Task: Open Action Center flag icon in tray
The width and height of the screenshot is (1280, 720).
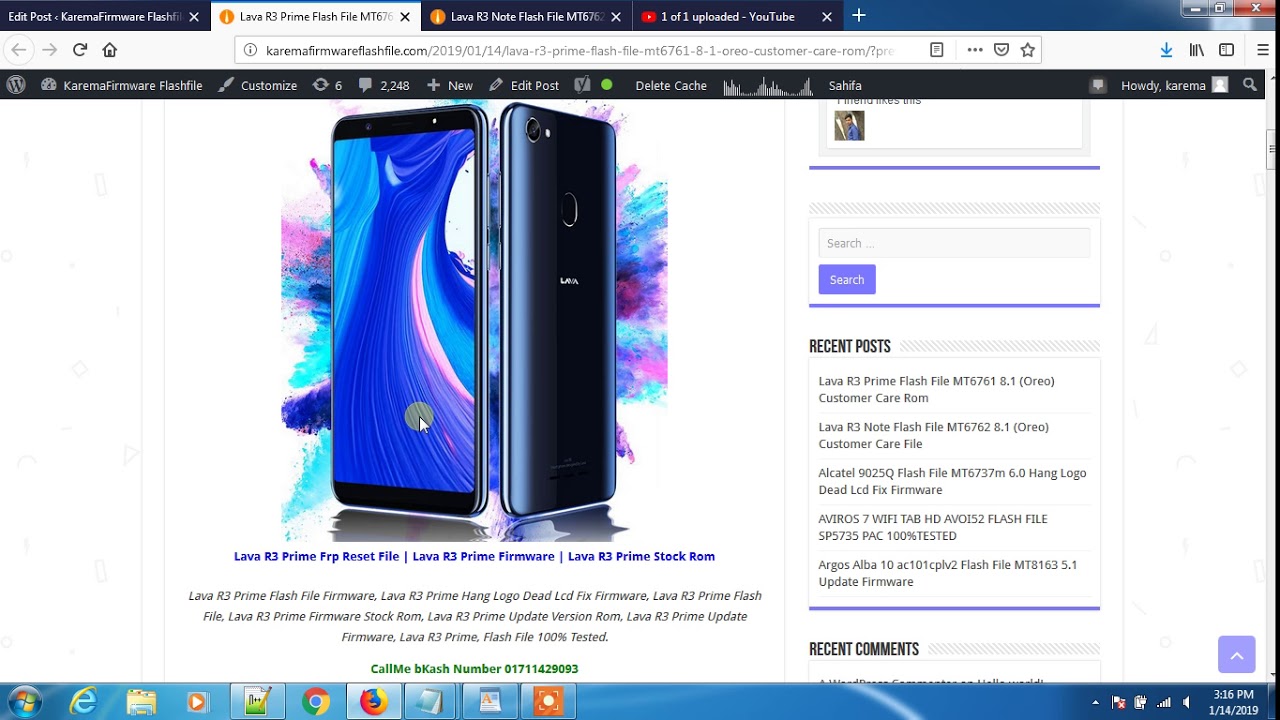Action: click(1119, 702)
